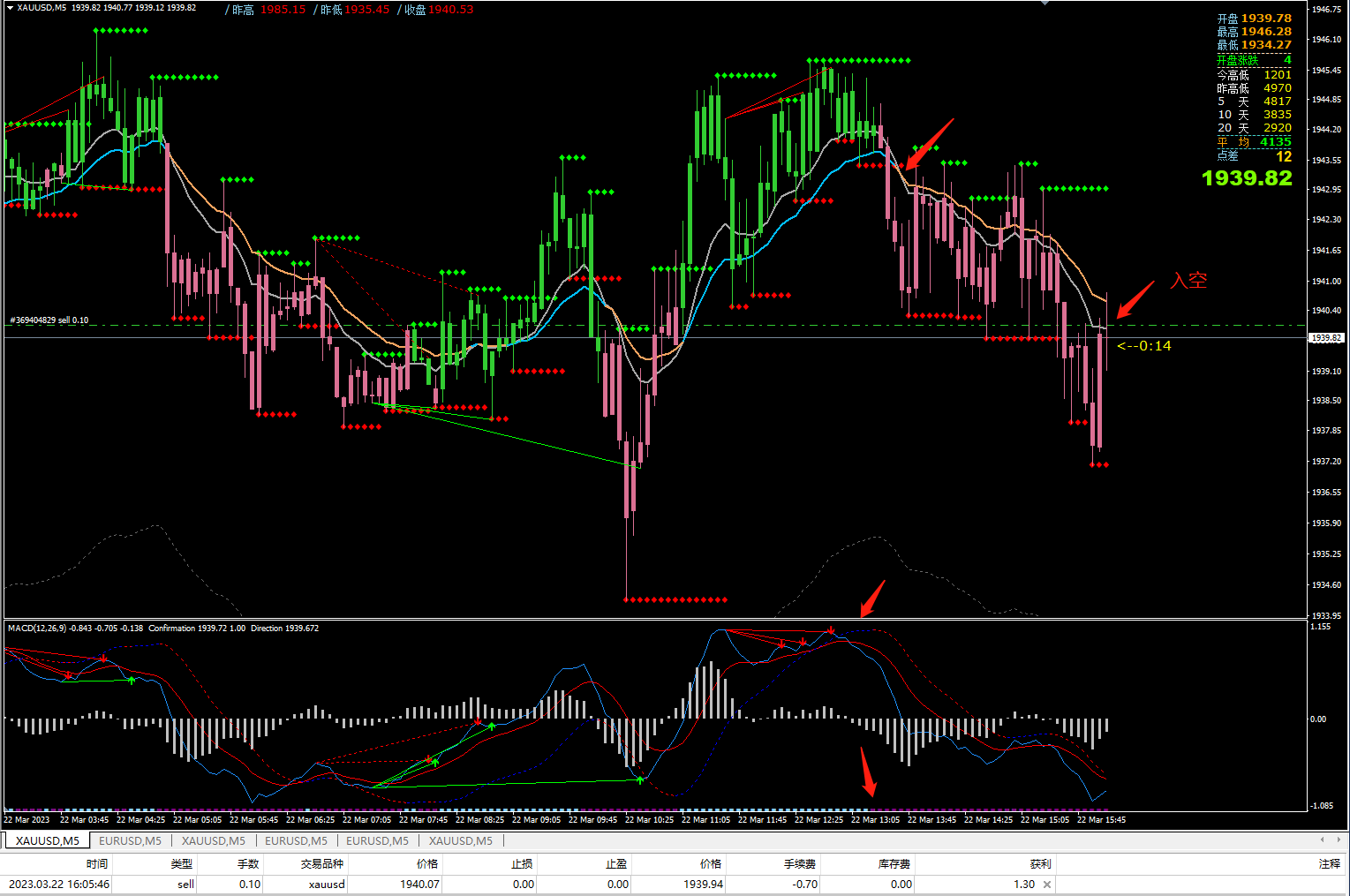The width and height of the screenshot is (1350, 896).
Task: Click the 点差 12 spread readout
Action: (1254, 156)
